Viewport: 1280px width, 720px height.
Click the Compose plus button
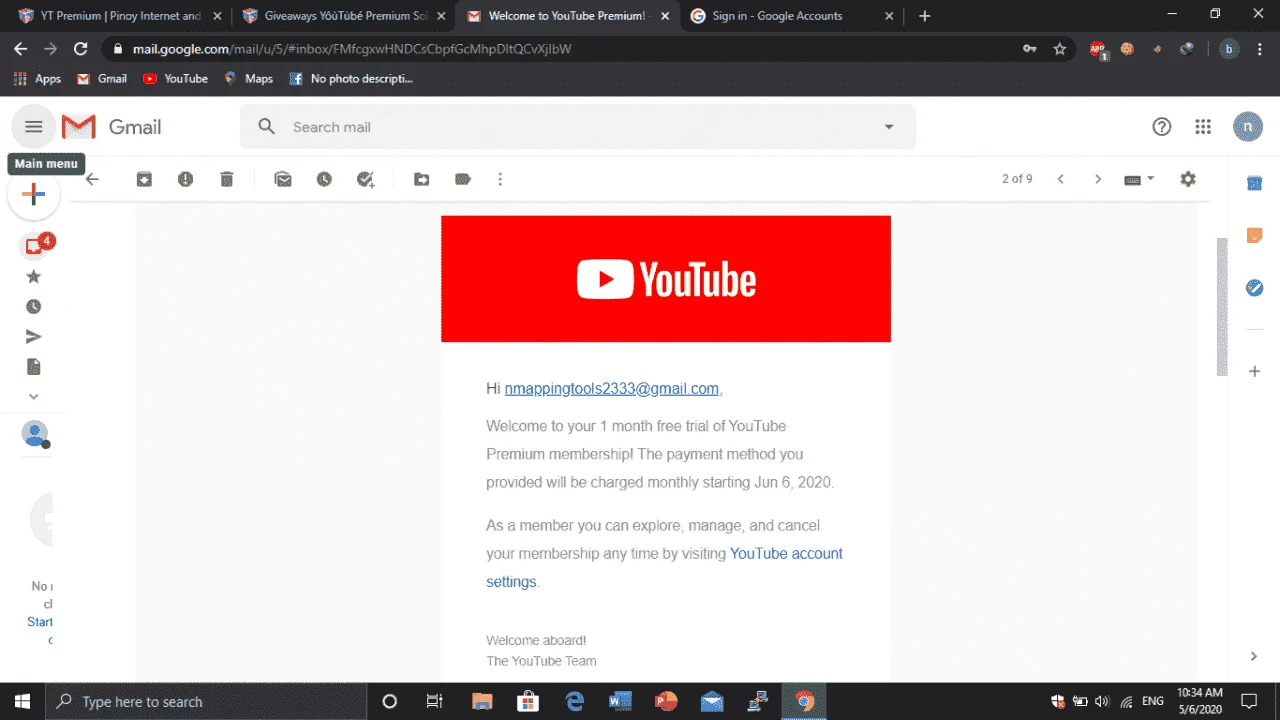(34, 194)
